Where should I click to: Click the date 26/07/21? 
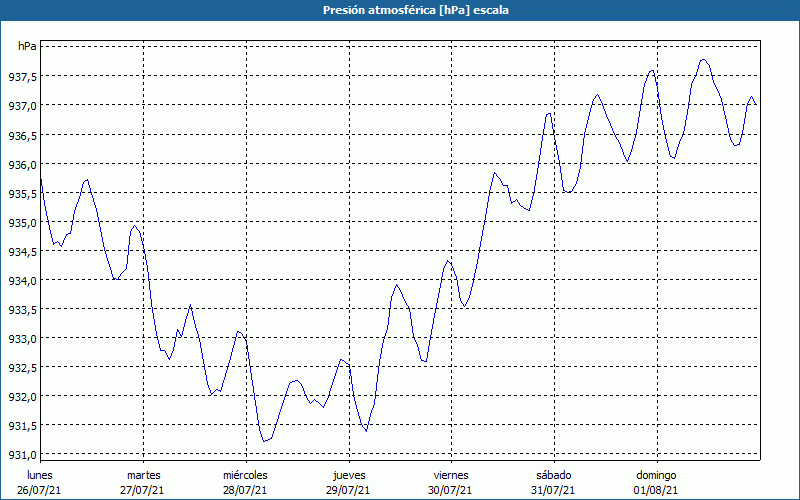click(x=39, y=490)
